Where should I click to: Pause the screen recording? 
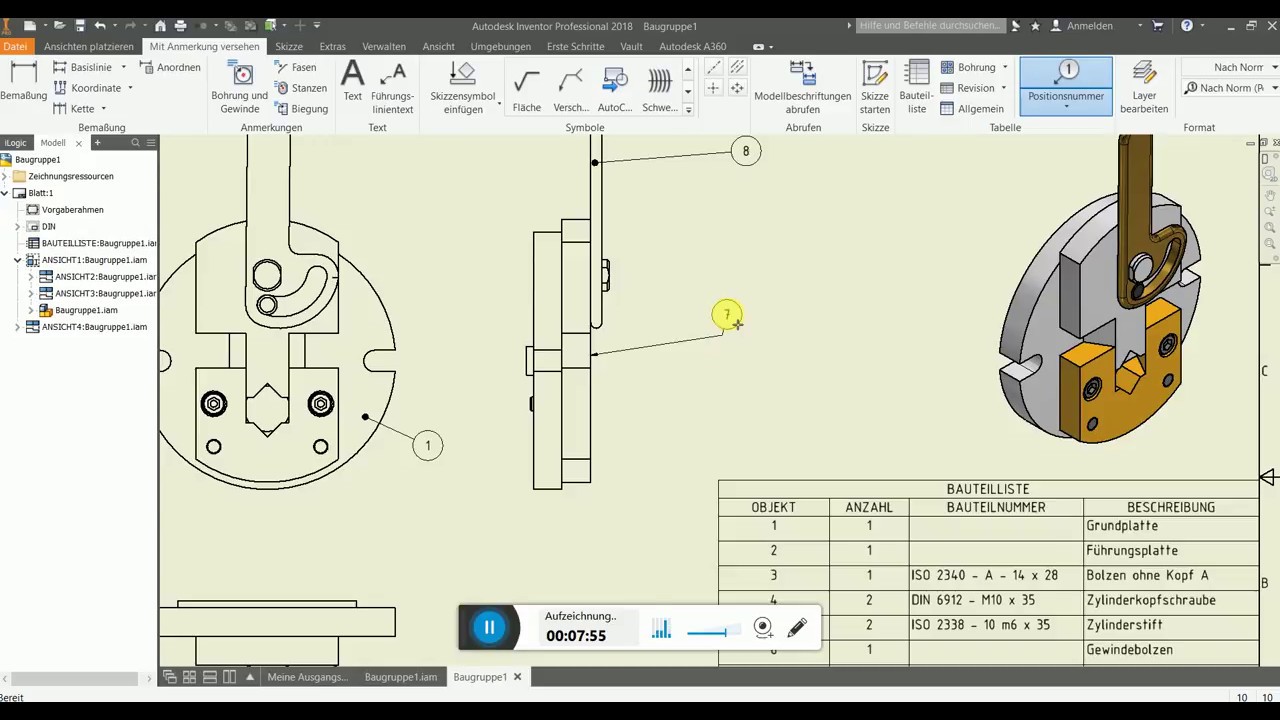[489, 628]
